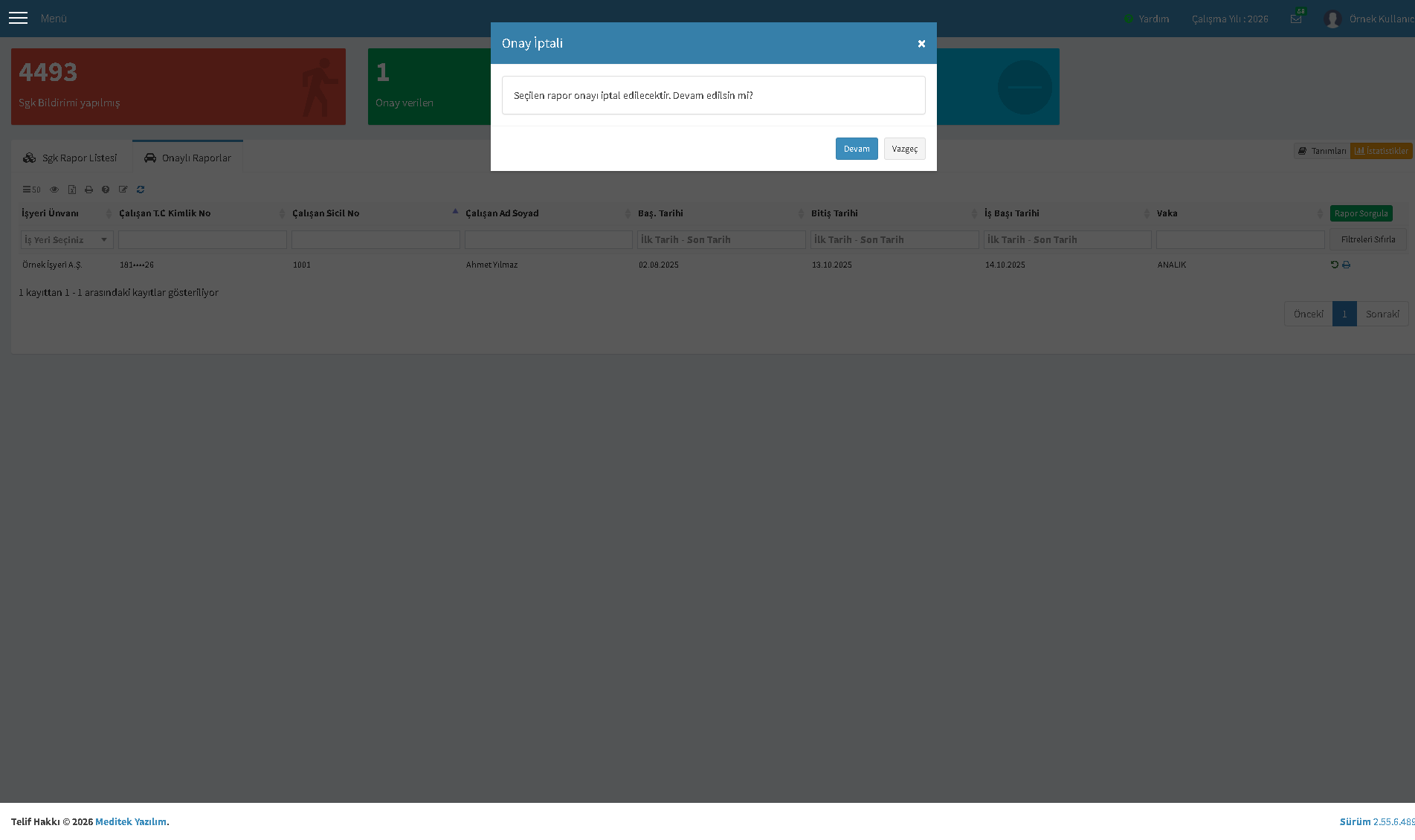Open the Baş. Tarihi date range filter

pos(721,239)
